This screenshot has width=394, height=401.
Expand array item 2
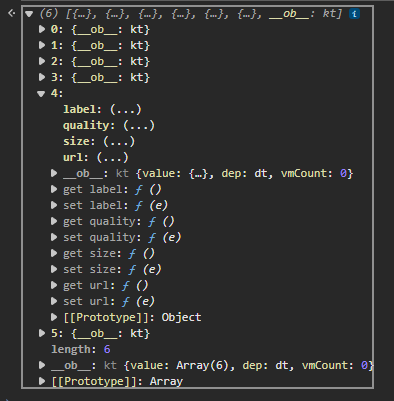42,61
